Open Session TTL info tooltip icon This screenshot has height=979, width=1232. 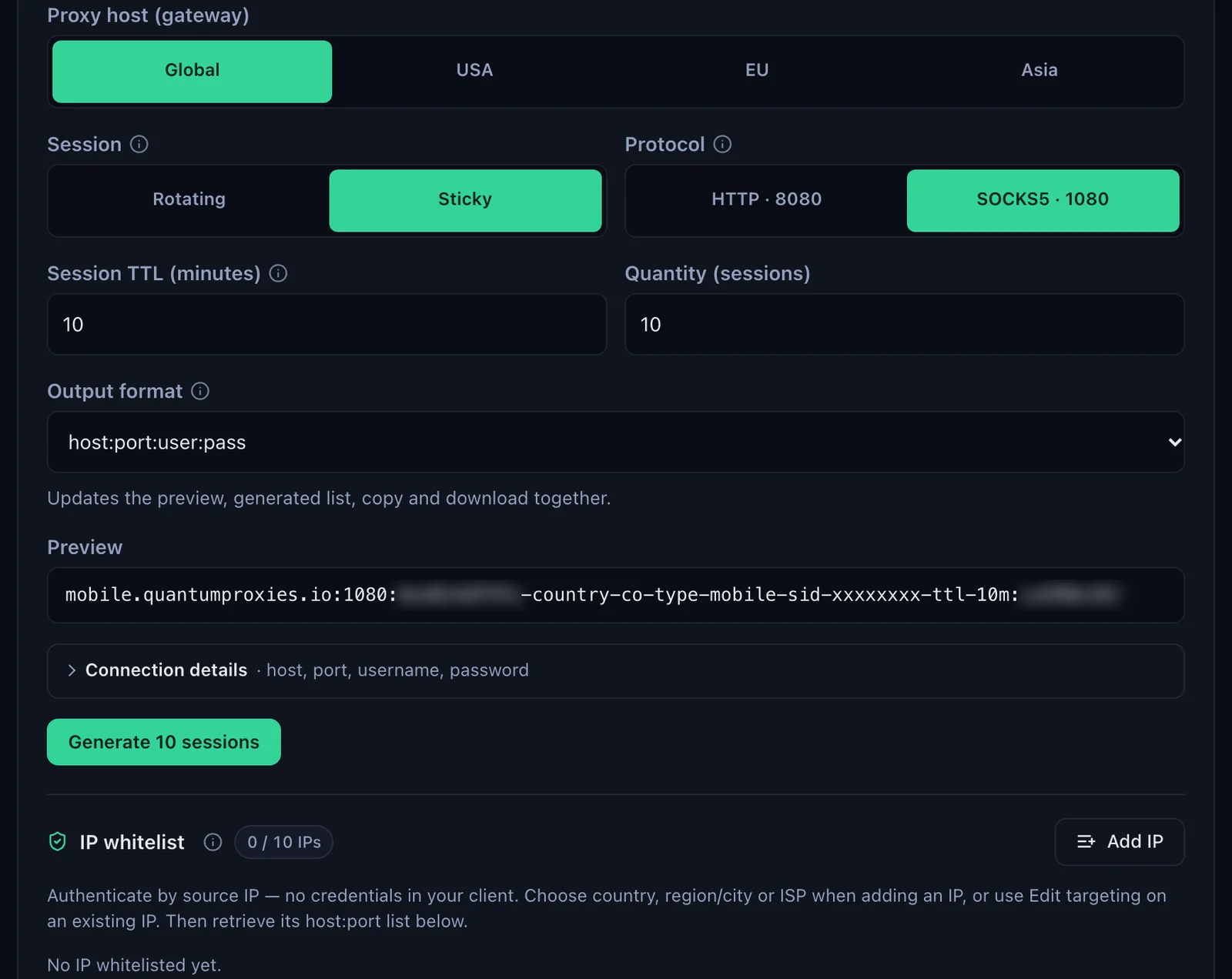279,273
